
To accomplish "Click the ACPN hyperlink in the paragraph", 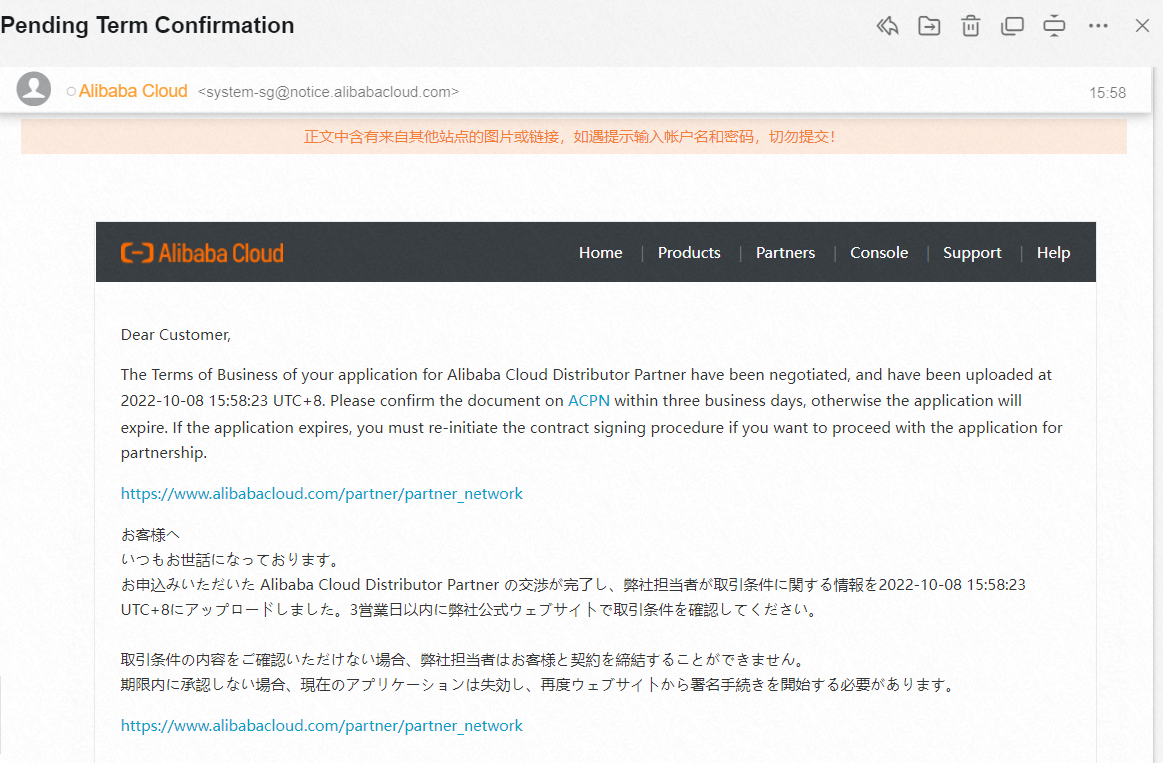I will [x=589, y=400].
